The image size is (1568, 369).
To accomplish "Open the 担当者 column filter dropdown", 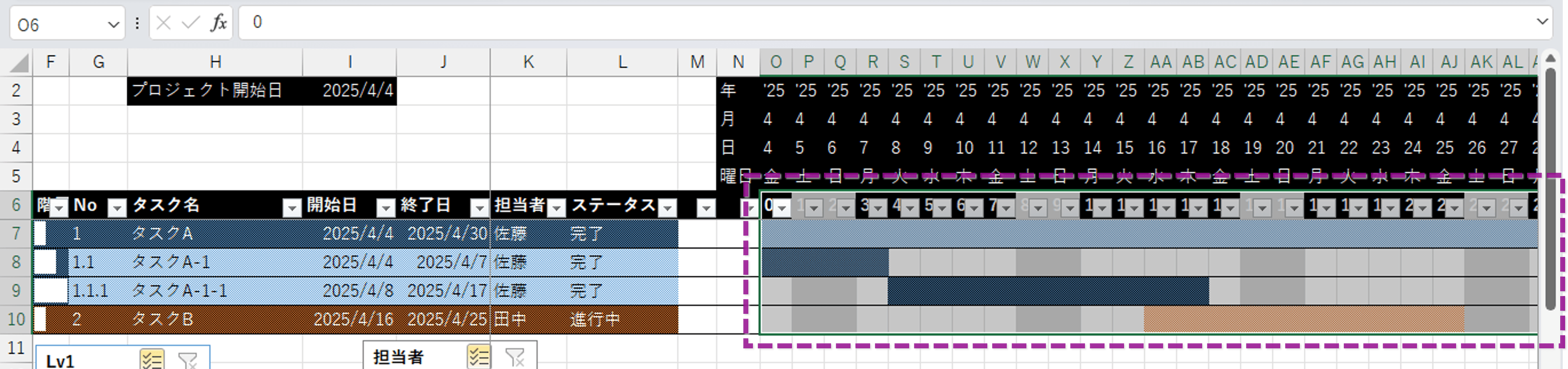I will pyautogui.click(x=556, y=208).
